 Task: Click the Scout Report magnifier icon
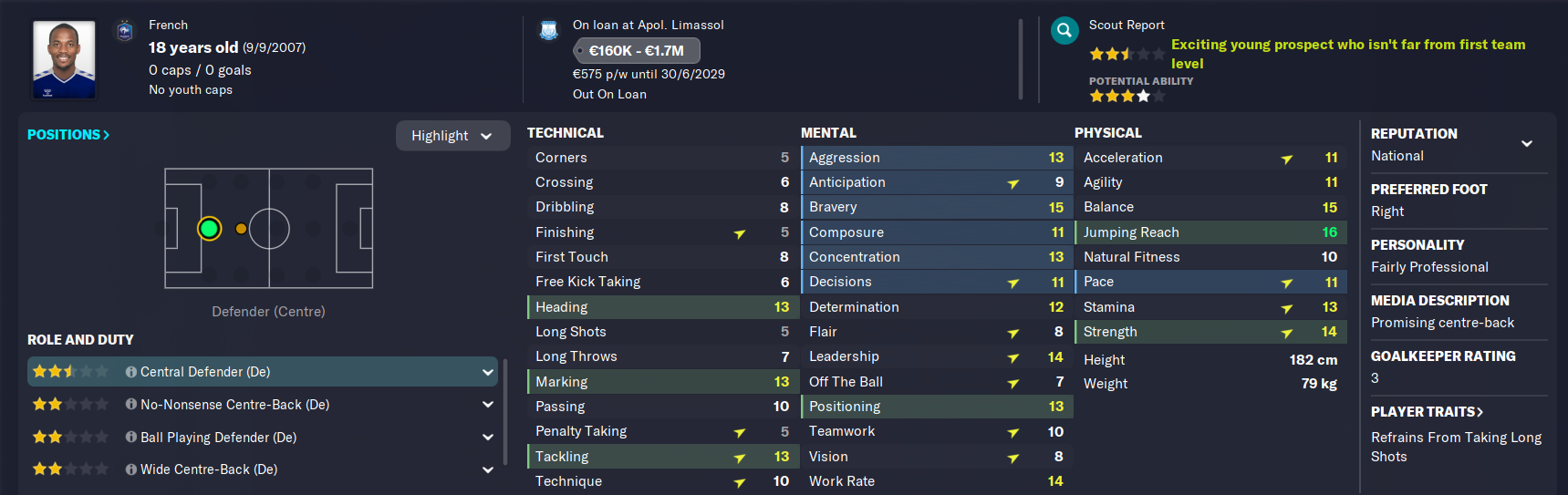1064,31
